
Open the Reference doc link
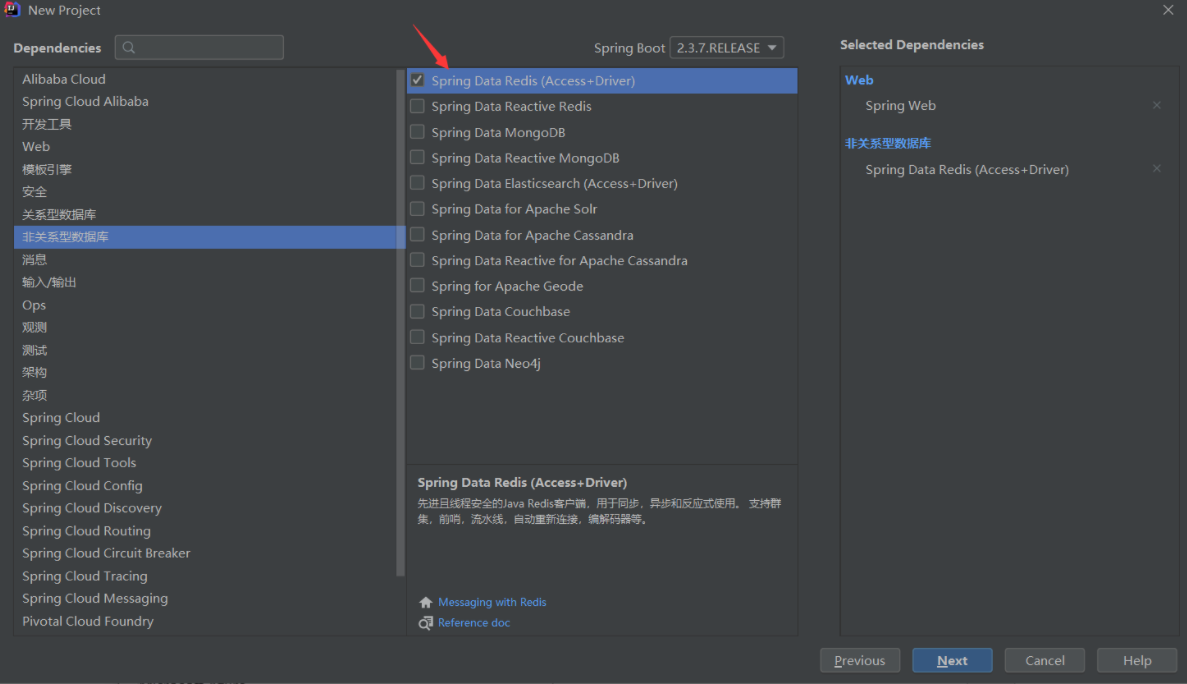tap(474, 623)
